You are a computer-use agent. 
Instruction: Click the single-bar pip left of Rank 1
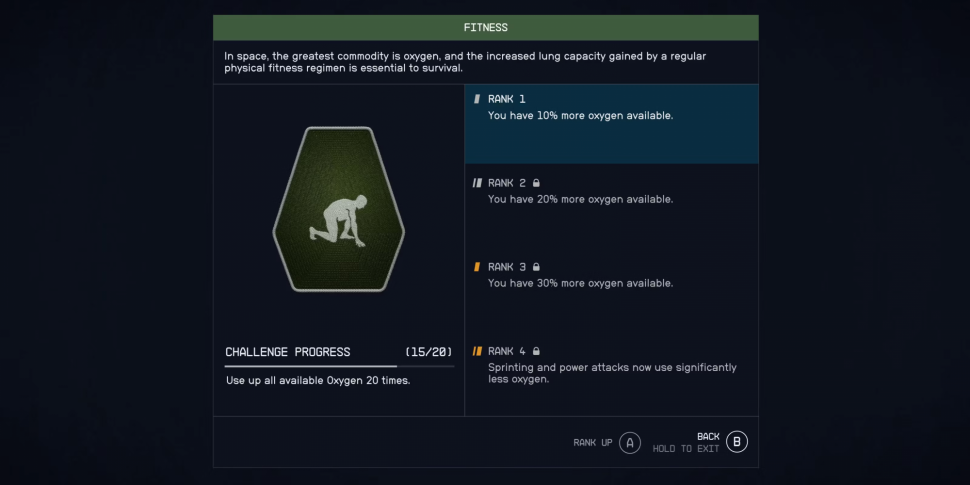[477, 99]
